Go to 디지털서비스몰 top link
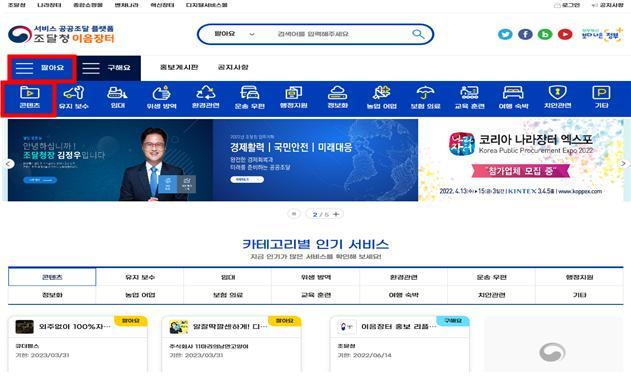The height and width of the screenshot is (377, 631). coord(206,5)
